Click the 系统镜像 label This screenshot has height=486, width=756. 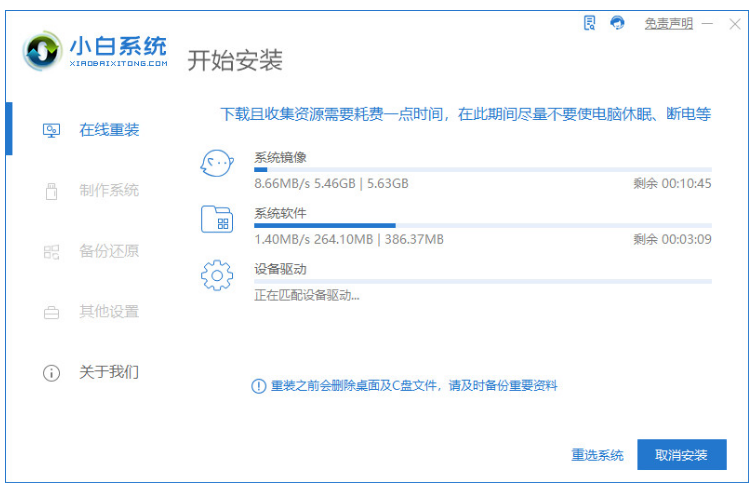[x=281, y=157]
